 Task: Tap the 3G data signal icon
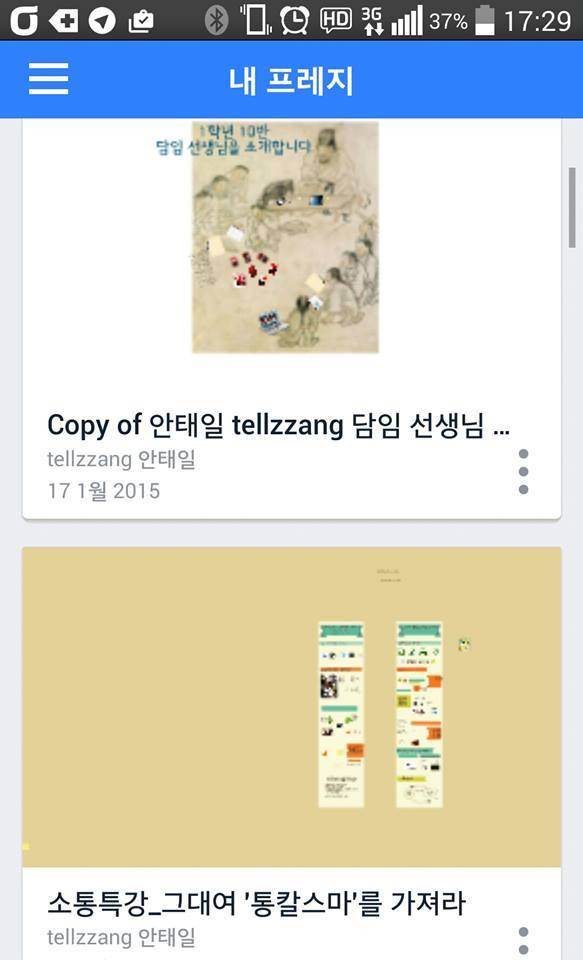[x=372, y=20]
